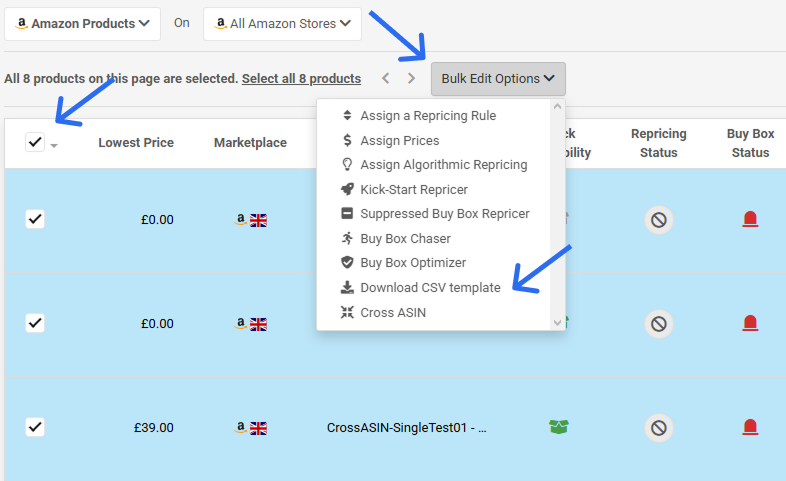Uncheck the second £0.00 row checkbox
The height and width of the screenshot is (481, 786).
tap(35, 323)
